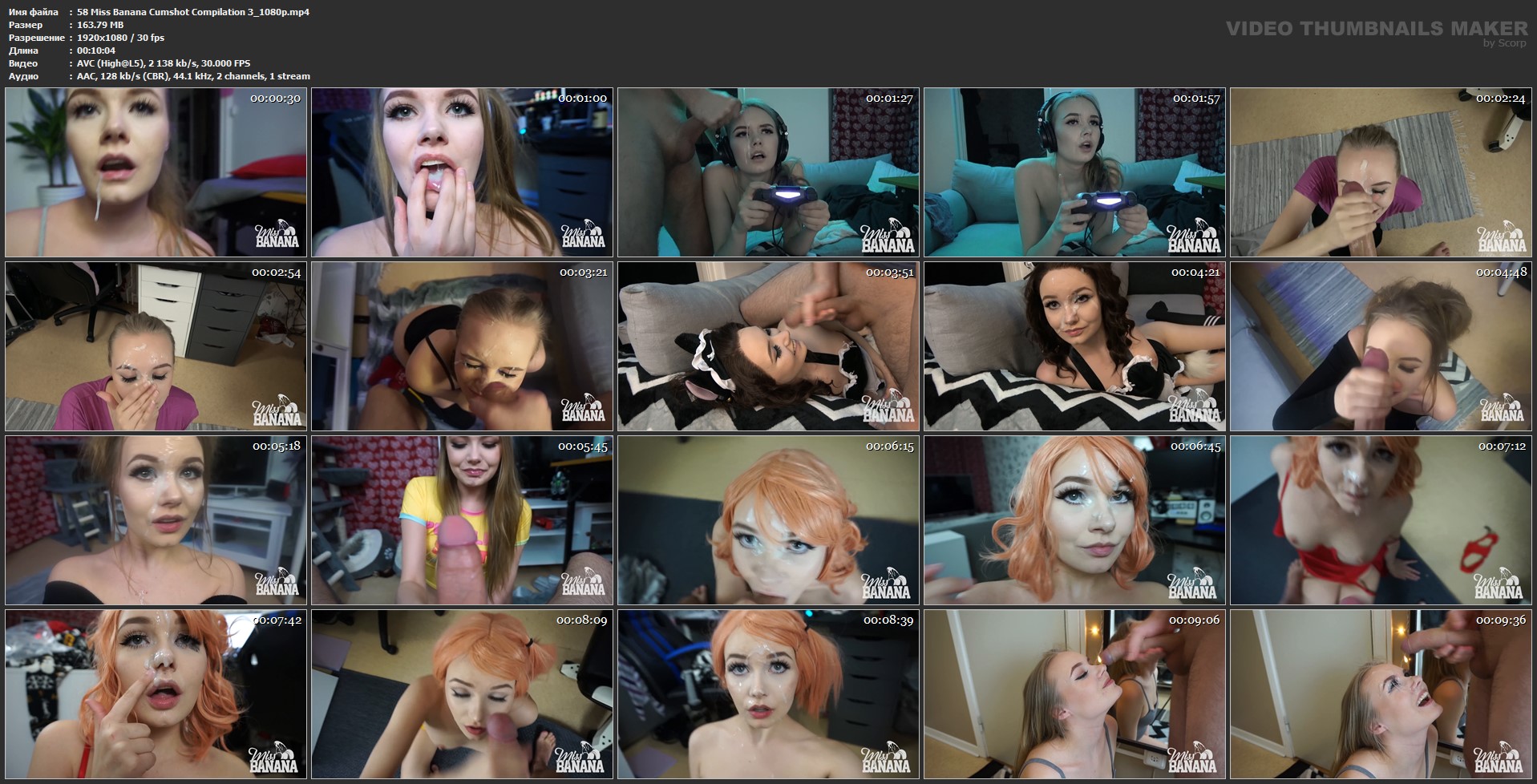Click the AAC 128 kb/s audio info line

coord(193,76)
